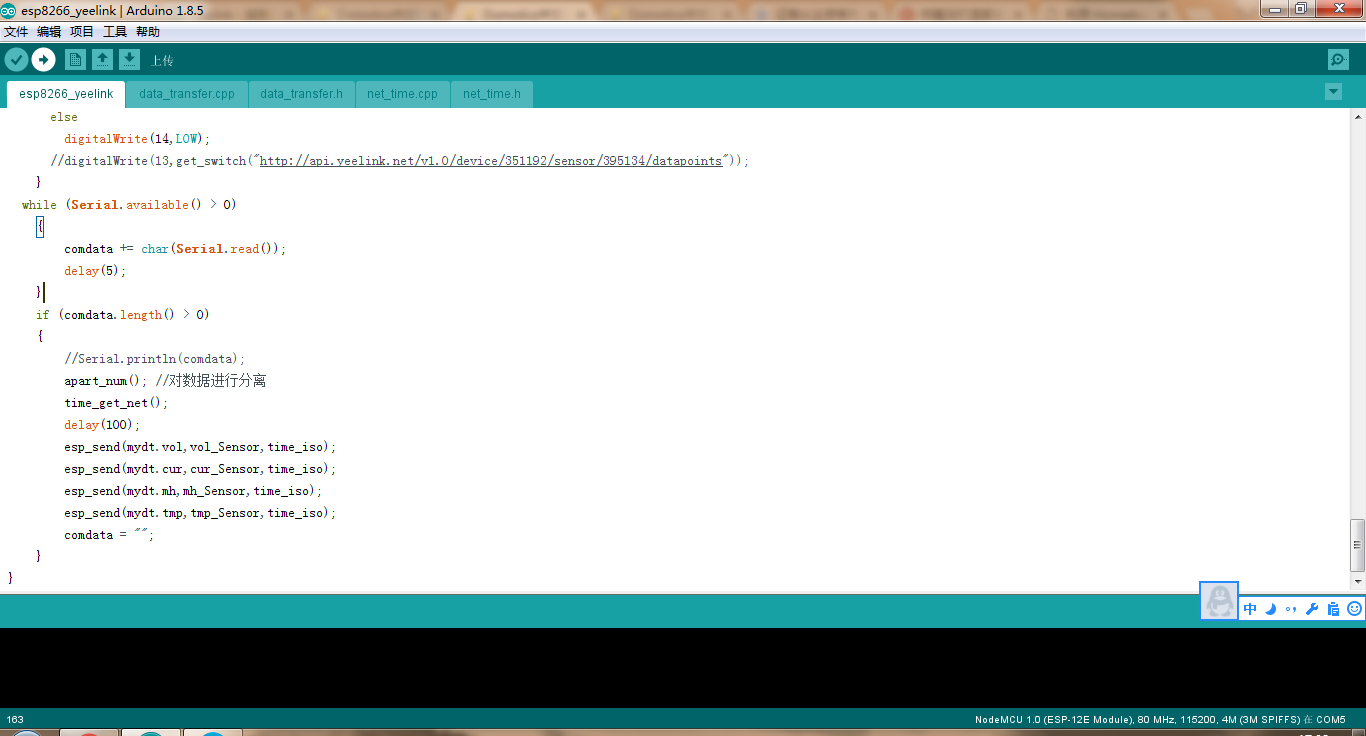Click the 上传 label in the toolbar
Viewport: 1366px width, 736px height.
coord(162,61)
